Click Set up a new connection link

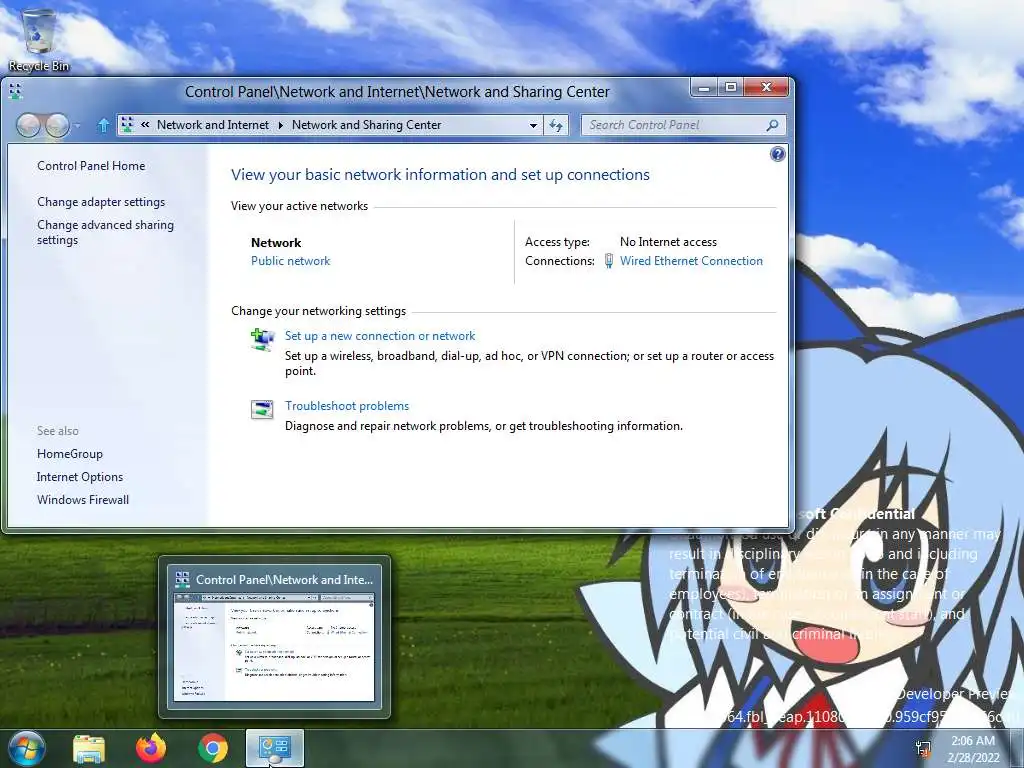[380, 336]
